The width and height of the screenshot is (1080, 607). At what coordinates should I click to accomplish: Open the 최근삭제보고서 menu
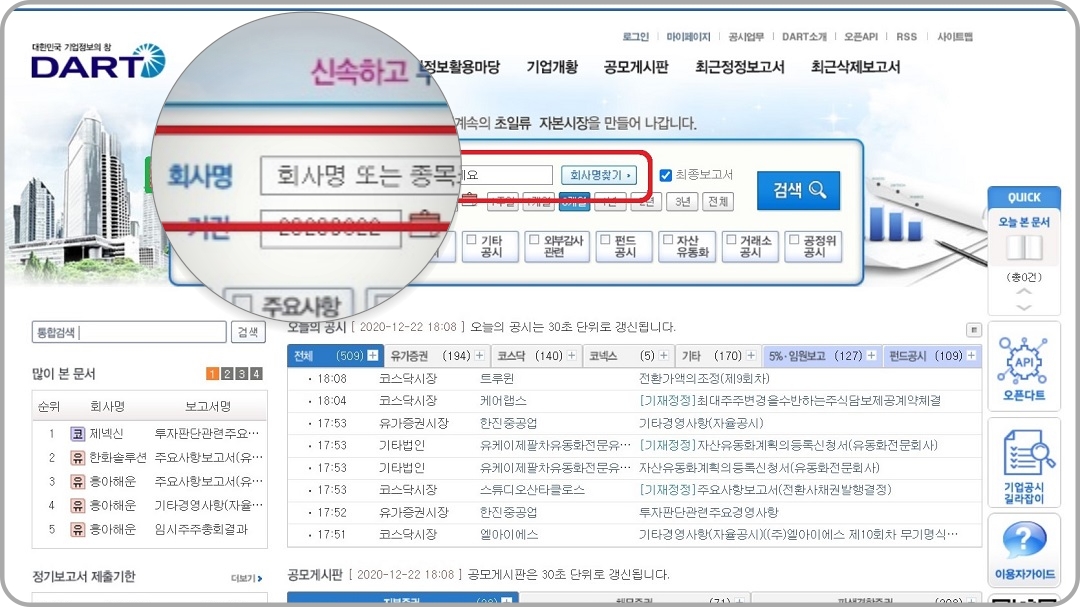[855, 67]
